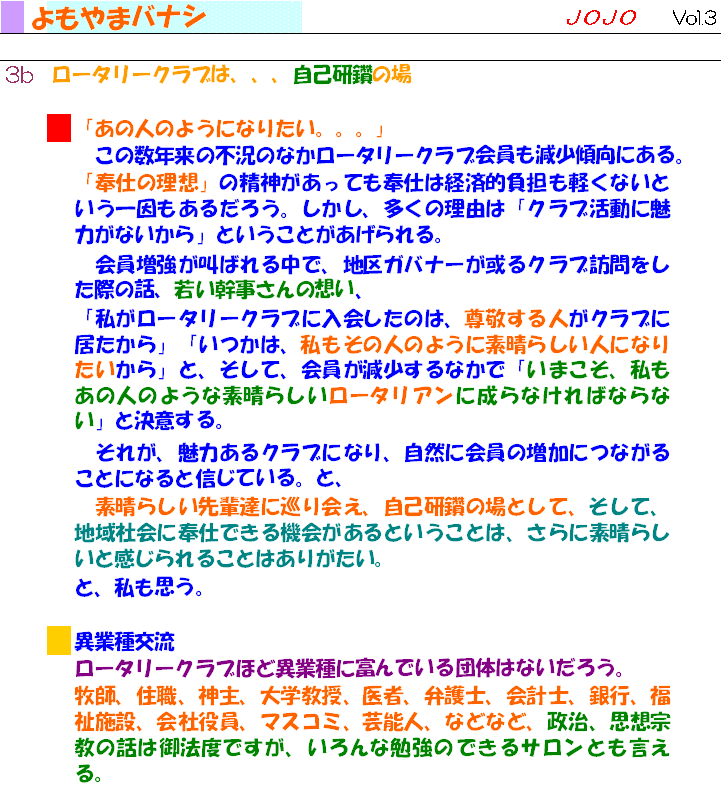Viewport: 723px width, 791px height.
Task: Click the yellow square bullet icon
Action: pos(59,641)
